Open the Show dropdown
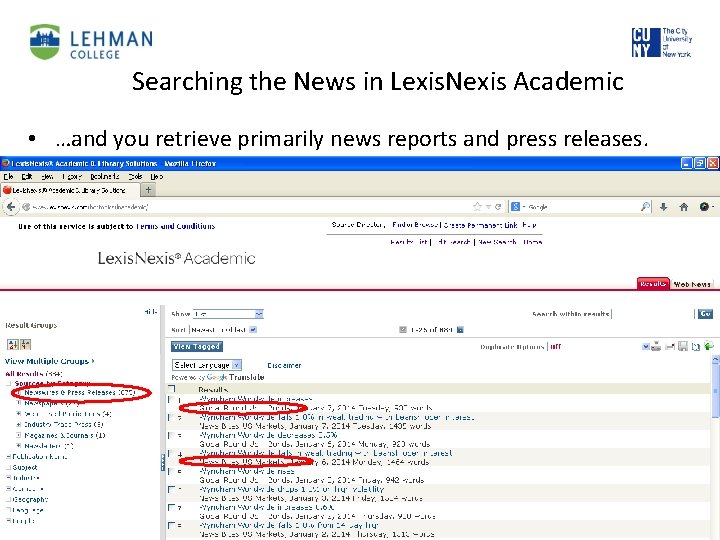 [x=228, y=314]
